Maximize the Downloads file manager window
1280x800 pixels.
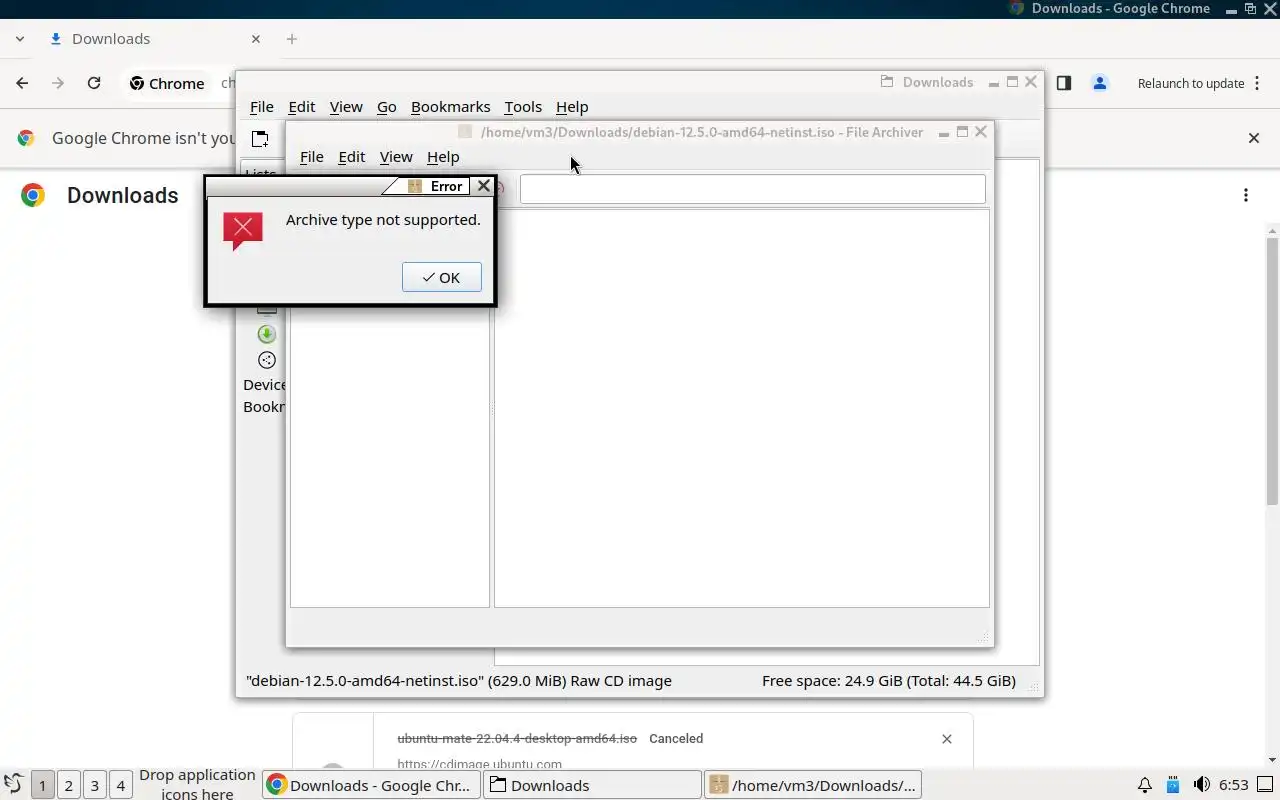[x=1012, y=83]
